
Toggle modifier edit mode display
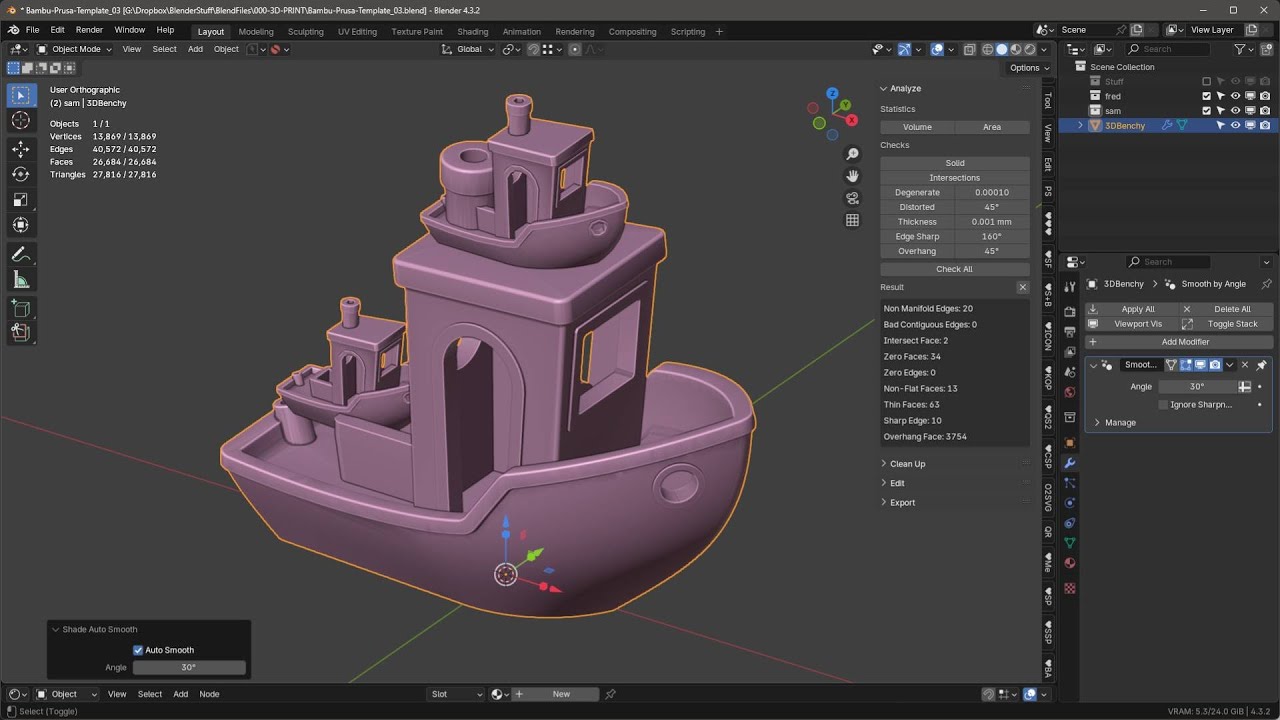pos(1186,365)
